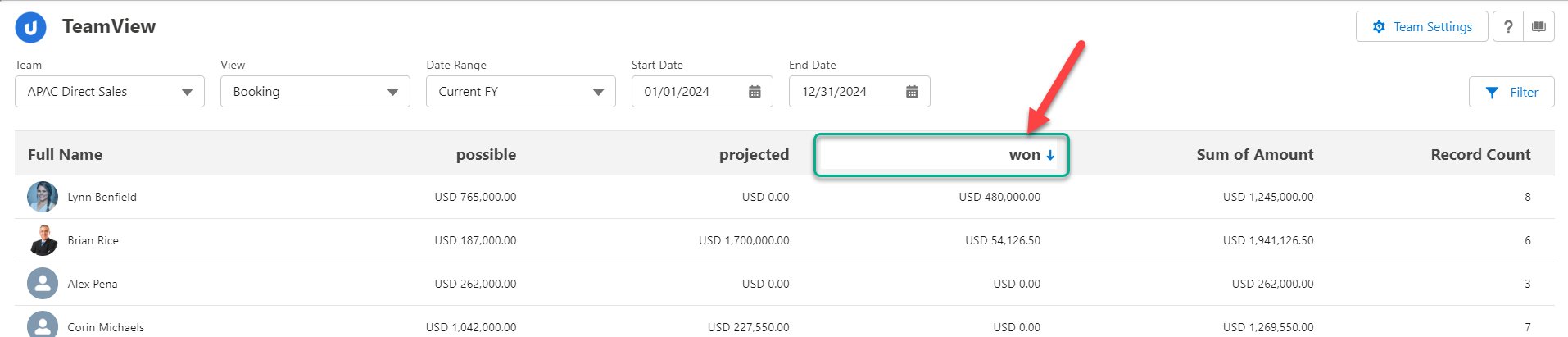This screenshot has width=1568, height=337.
Task: Open the Date Range dropdown showing Current FY
Action: coord(521,92)
